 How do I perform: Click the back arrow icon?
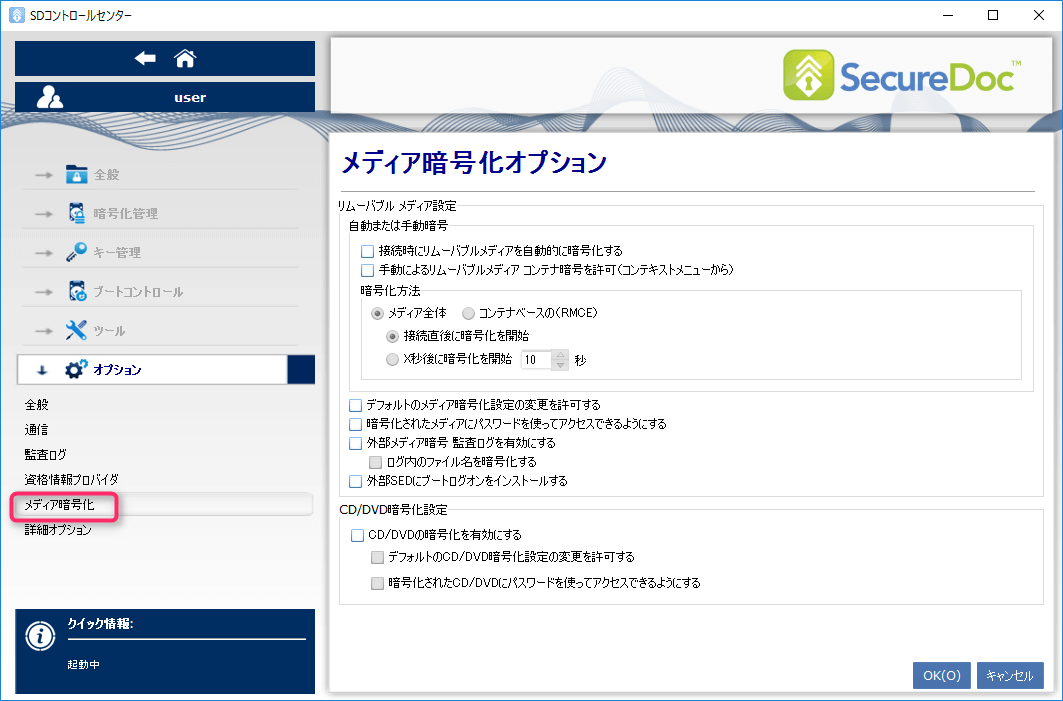[146, 59]
